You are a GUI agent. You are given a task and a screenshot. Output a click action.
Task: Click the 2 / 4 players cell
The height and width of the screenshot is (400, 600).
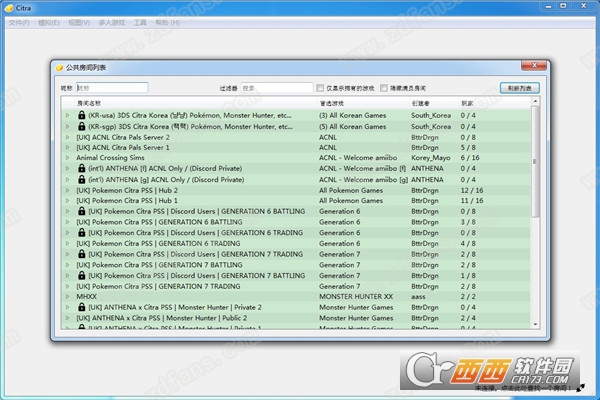468,318
